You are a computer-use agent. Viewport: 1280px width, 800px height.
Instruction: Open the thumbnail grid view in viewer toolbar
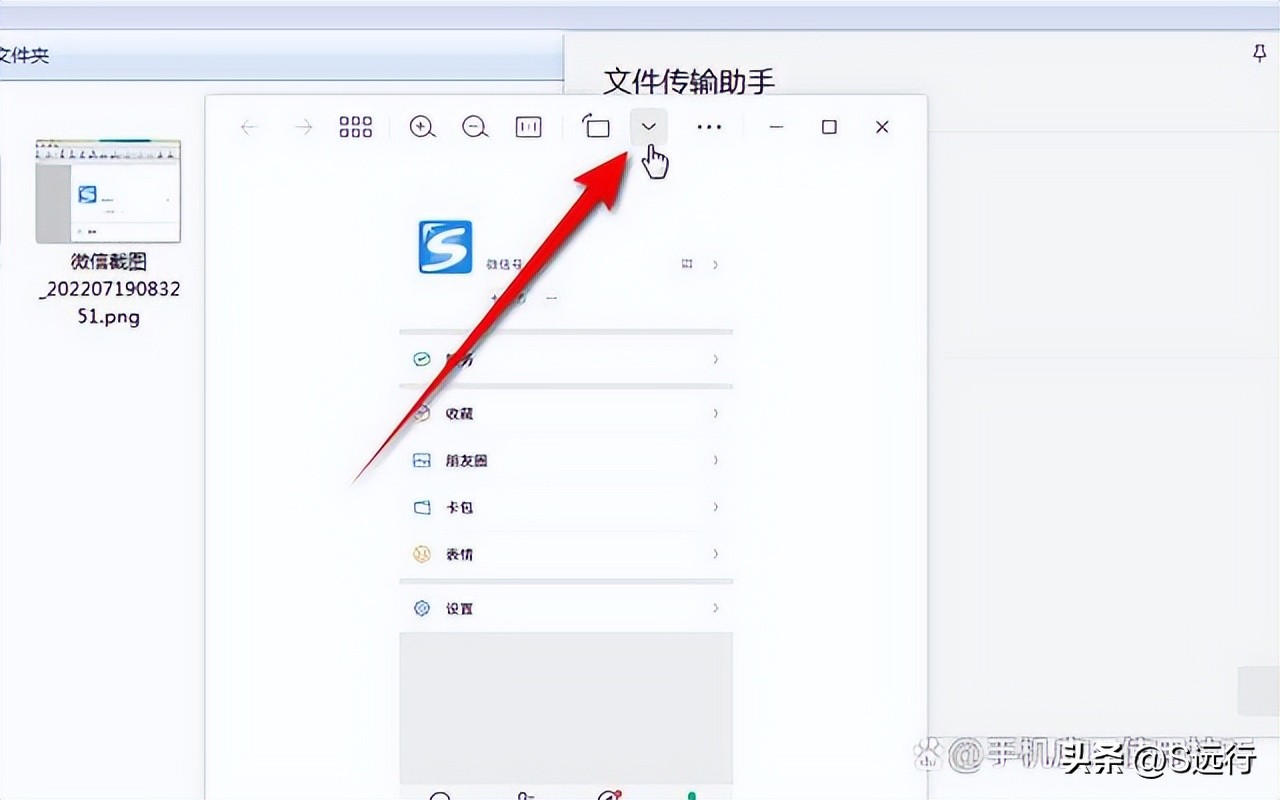pos(356,127)
